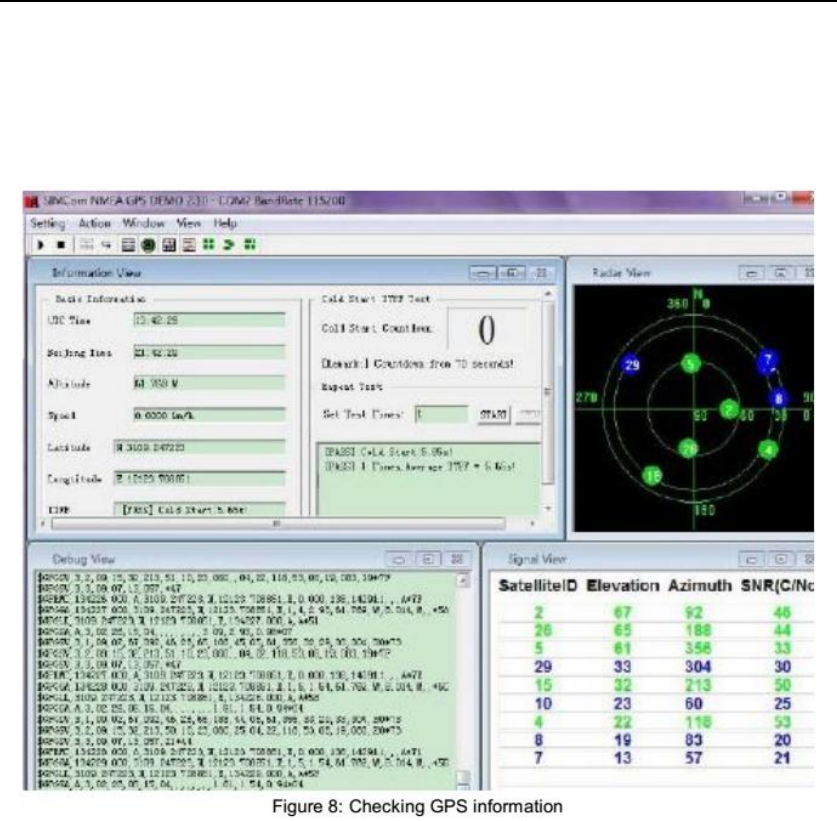Viewport: 837px width, 821px height.
Task: Click green satellite 26 on the radar
Action: pyautogui.click(x=689, y=449)
